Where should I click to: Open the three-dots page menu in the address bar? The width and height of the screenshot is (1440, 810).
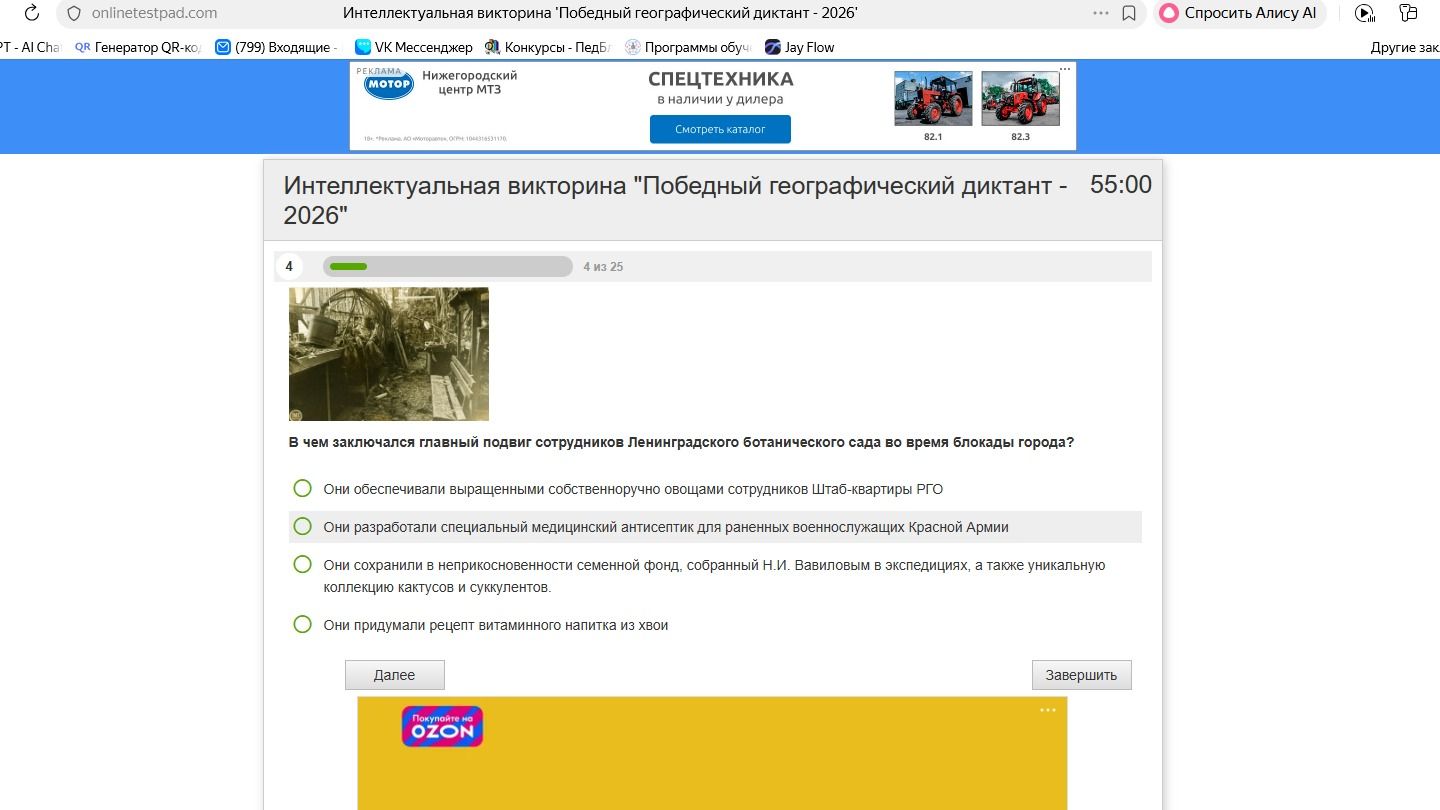tap(1101, 13)
